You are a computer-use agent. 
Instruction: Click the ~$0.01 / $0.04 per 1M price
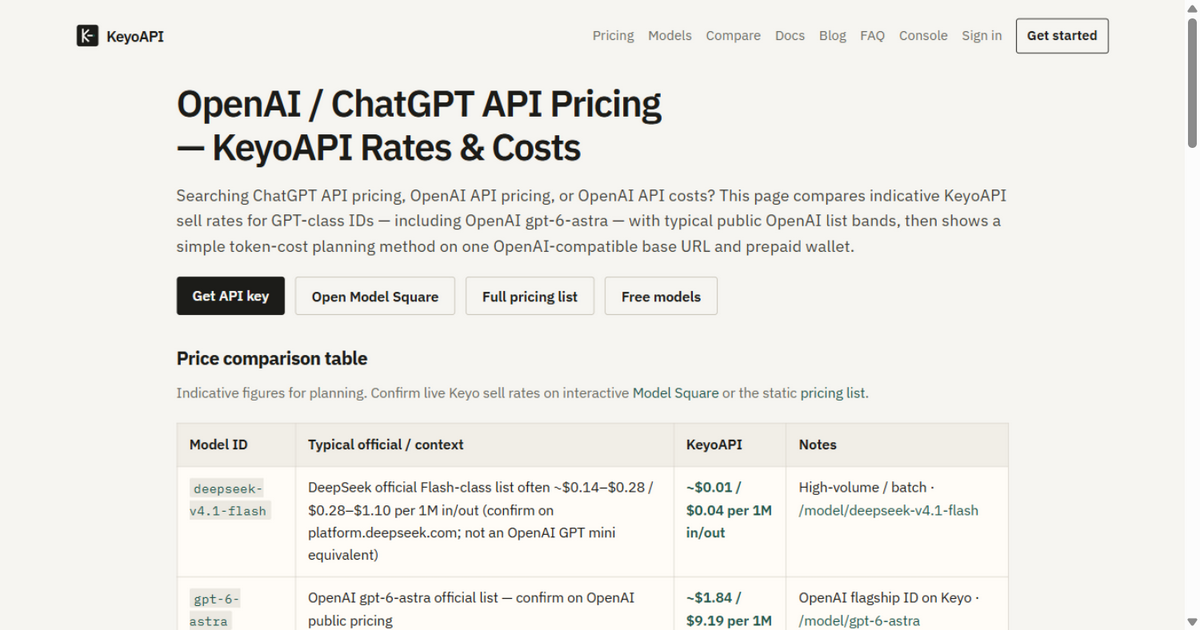(x=729, y=510)
